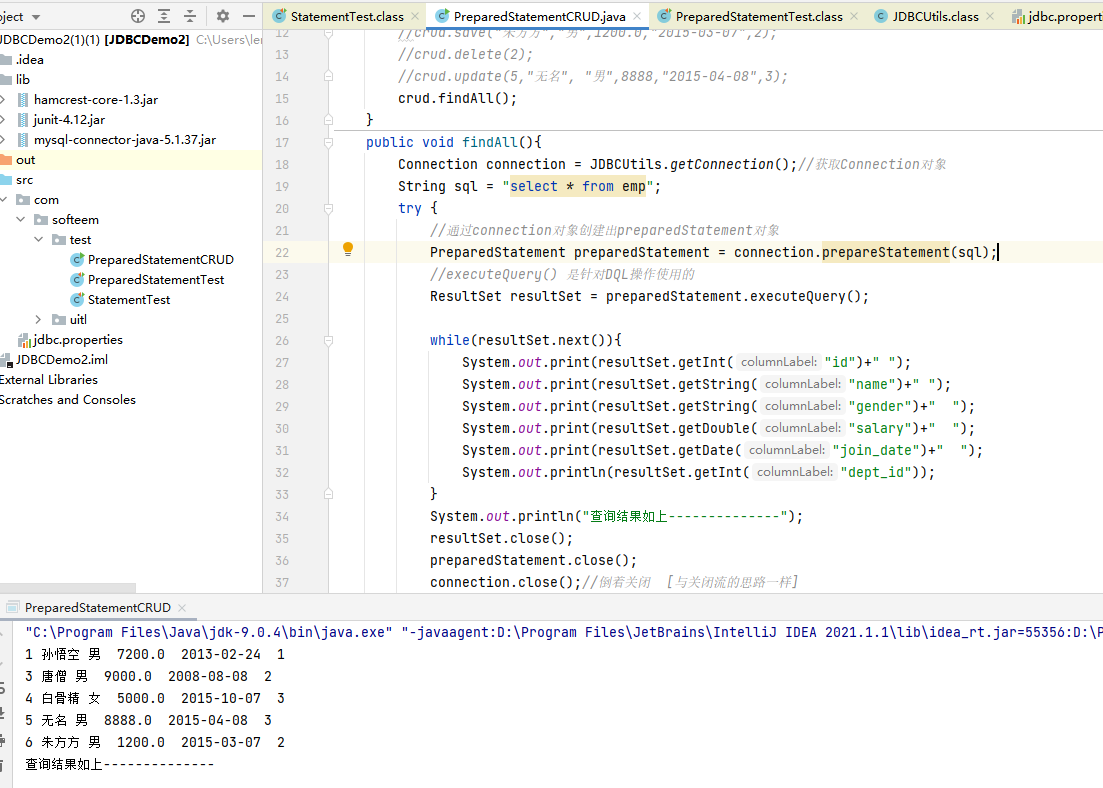Open jdbc.properties file in project tree

(77, 340)
